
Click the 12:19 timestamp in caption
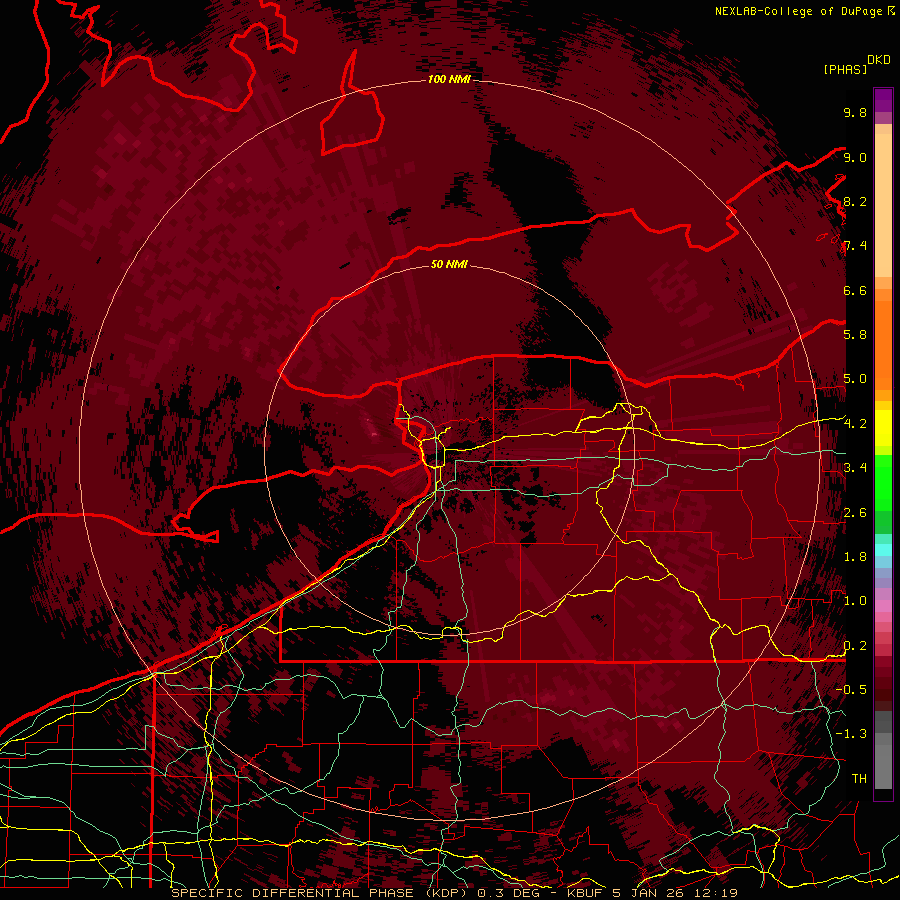pyautogui.click(x=718, y=893)
